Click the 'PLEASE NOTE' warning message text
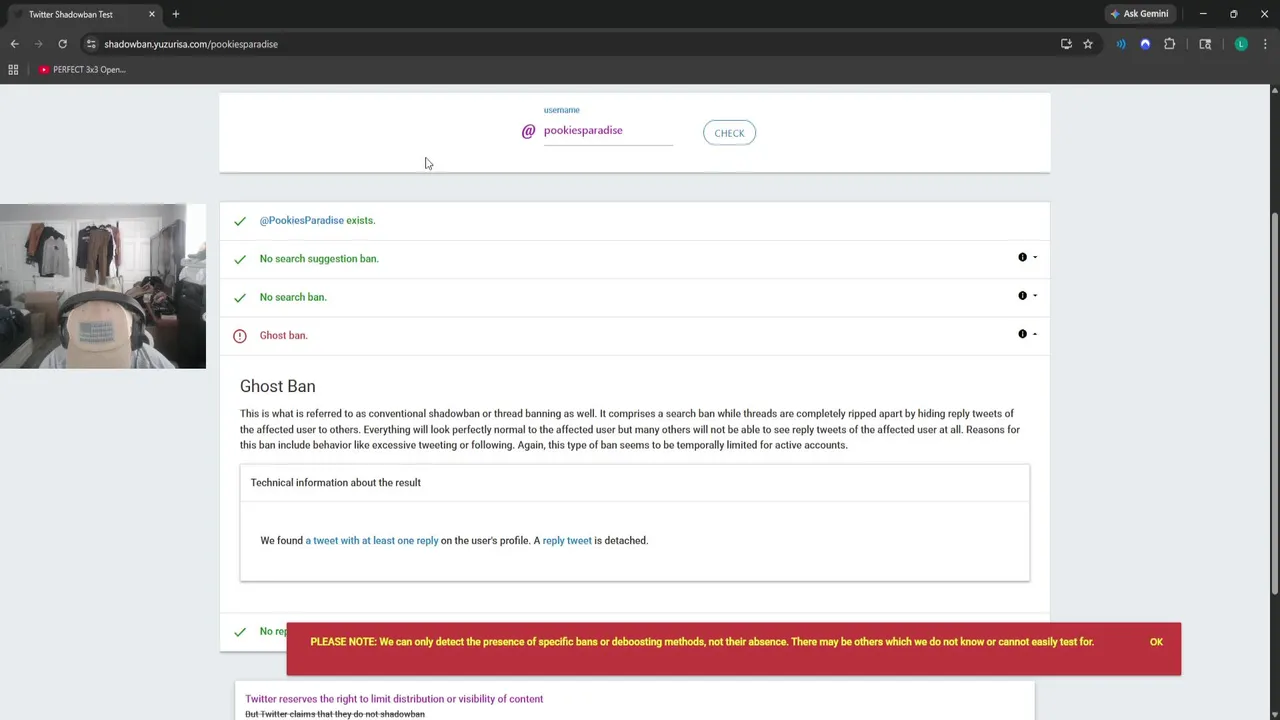The image size is (1280, 720). click(x=702, y=642)
